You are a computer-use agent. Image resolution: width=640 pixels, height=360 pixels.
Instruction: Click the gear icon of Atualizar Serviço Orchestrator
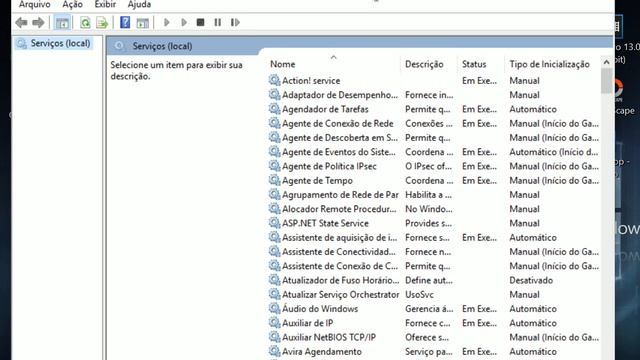[x=274, y=294]
